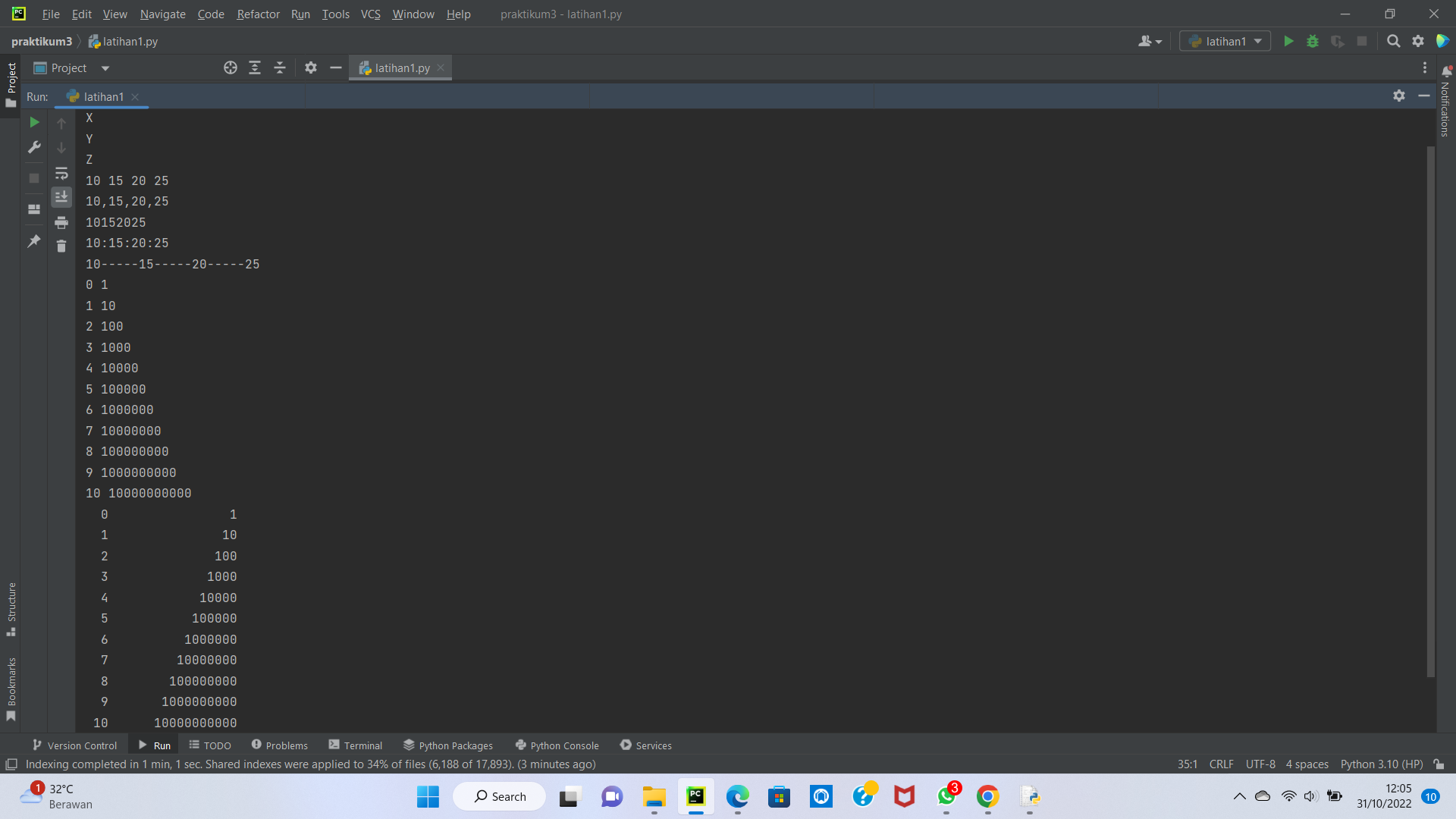Click the Clear All trash icon
The height and width of the screenshot is (819, 1456).
(x=61, y=246)
